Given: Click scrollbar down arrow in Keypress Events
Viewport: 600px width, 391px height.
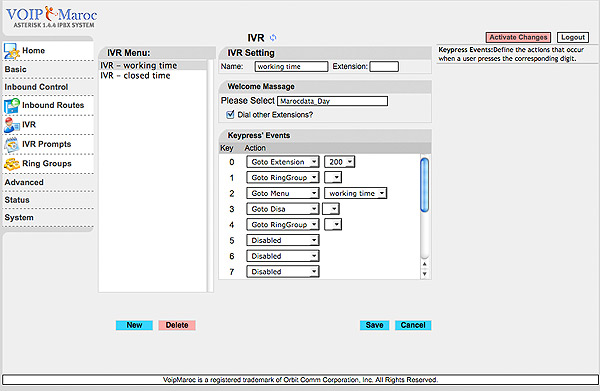Looking at the screenshot, I should [x=424, y=274].
